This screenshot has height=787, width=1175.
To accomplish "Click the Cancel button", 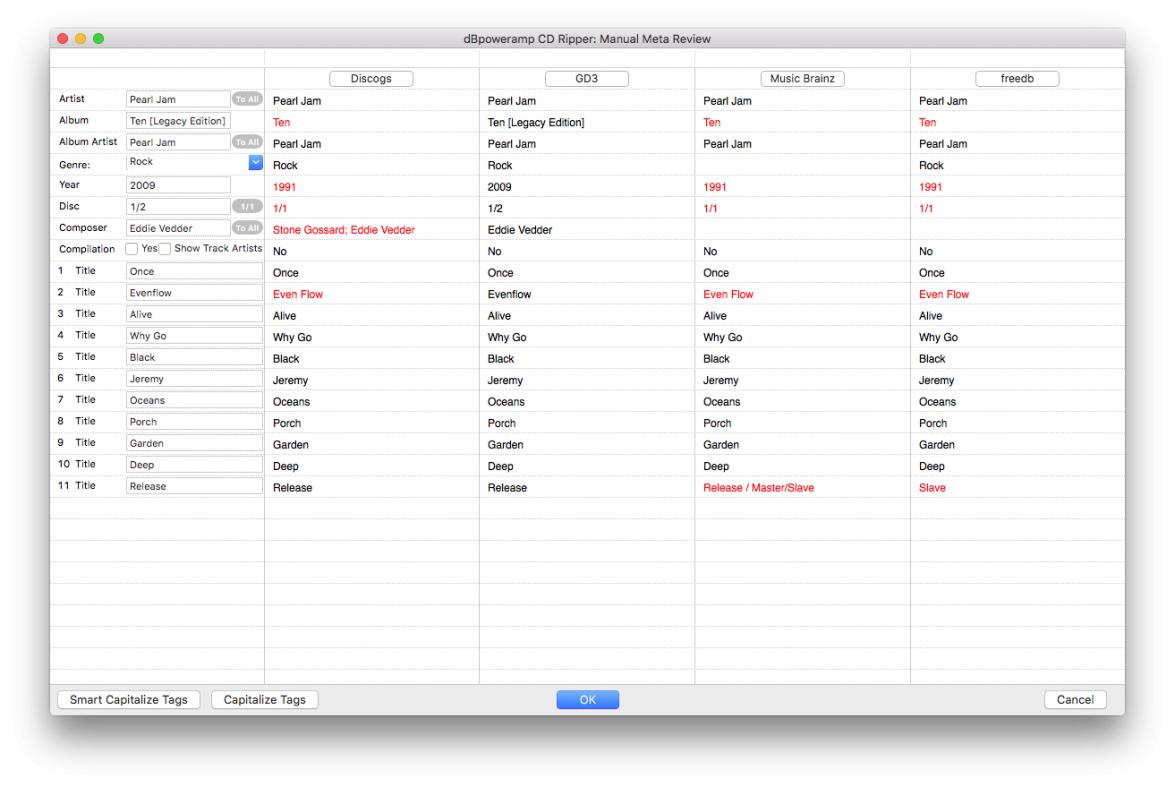I will click(1075, 700).
